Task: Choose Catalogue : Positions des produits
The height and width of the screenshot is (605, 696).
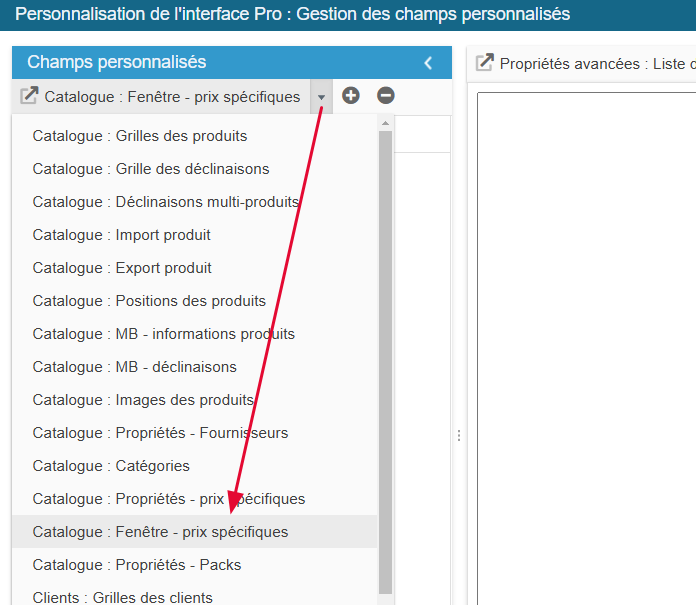Action: pos(149,301)
